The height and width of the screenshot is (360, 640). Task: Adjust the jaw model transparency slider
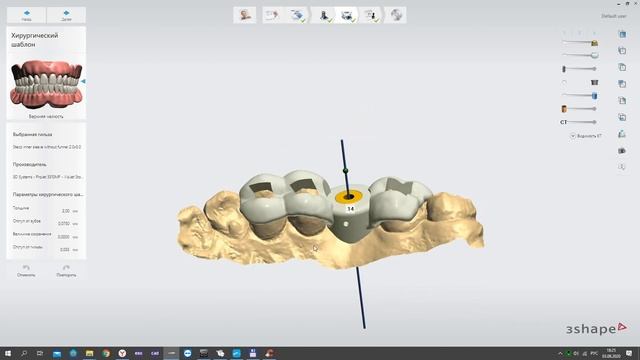pyautogui.click(x=580, y=42)
